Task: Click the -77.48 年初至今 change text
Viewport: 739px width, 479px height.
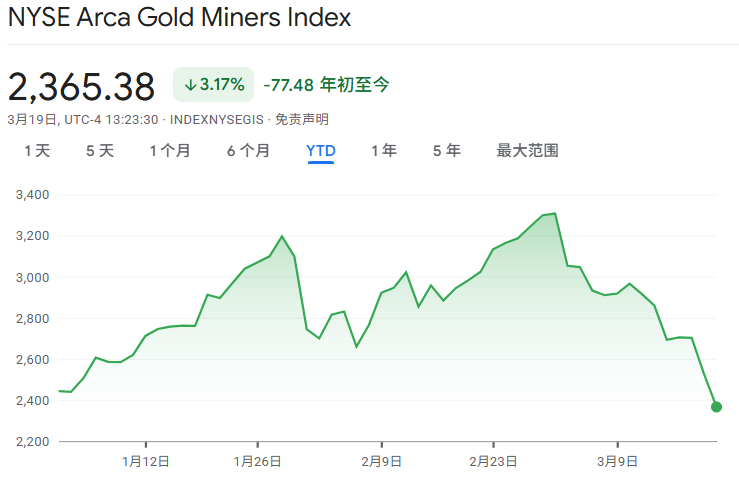Action: tap(326, 85)
